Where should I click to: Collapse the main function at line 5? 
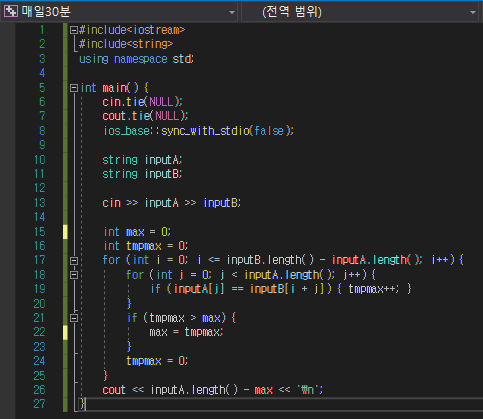coord(74,88)
